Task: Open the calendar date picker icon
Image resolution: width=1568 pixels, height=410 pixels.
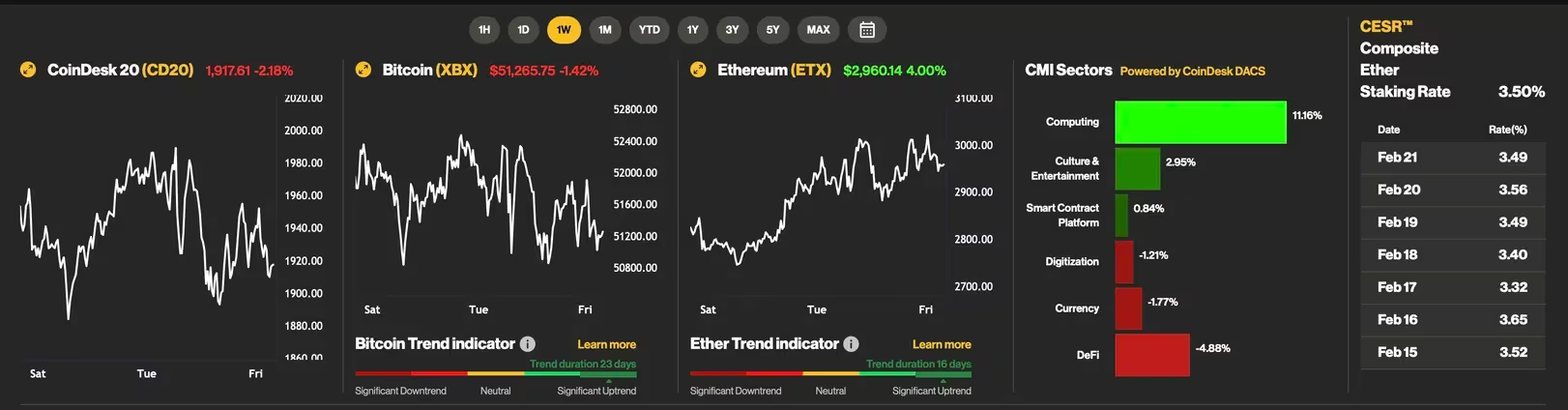Action: (x=867, y=30)
